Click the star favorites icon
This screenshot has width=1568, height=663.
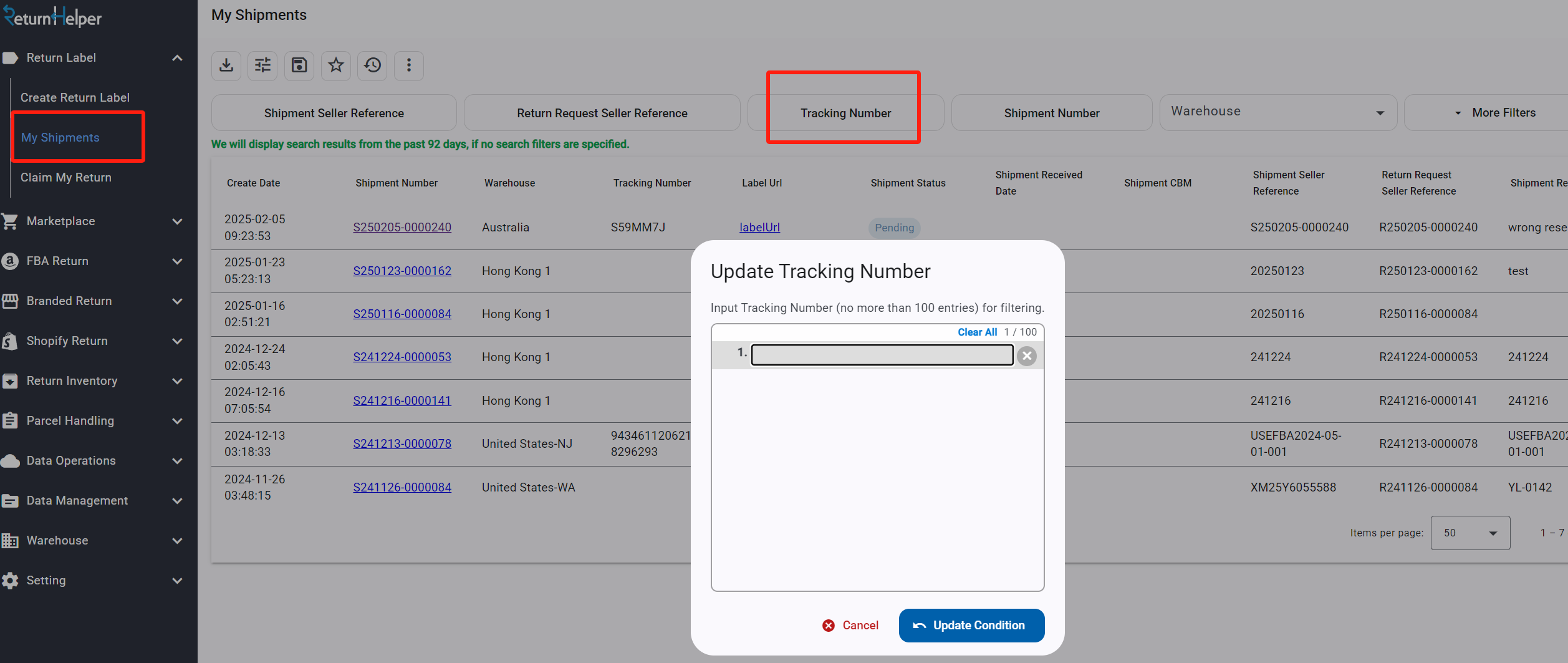tap(336, 65)
